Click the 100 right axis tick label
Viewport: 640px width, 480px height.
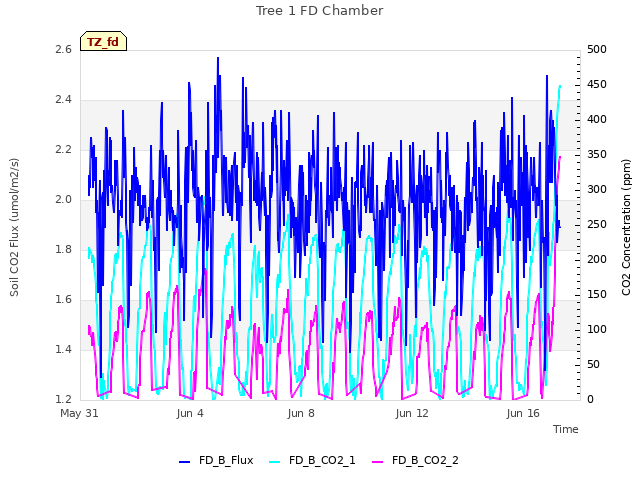point(597,329)
